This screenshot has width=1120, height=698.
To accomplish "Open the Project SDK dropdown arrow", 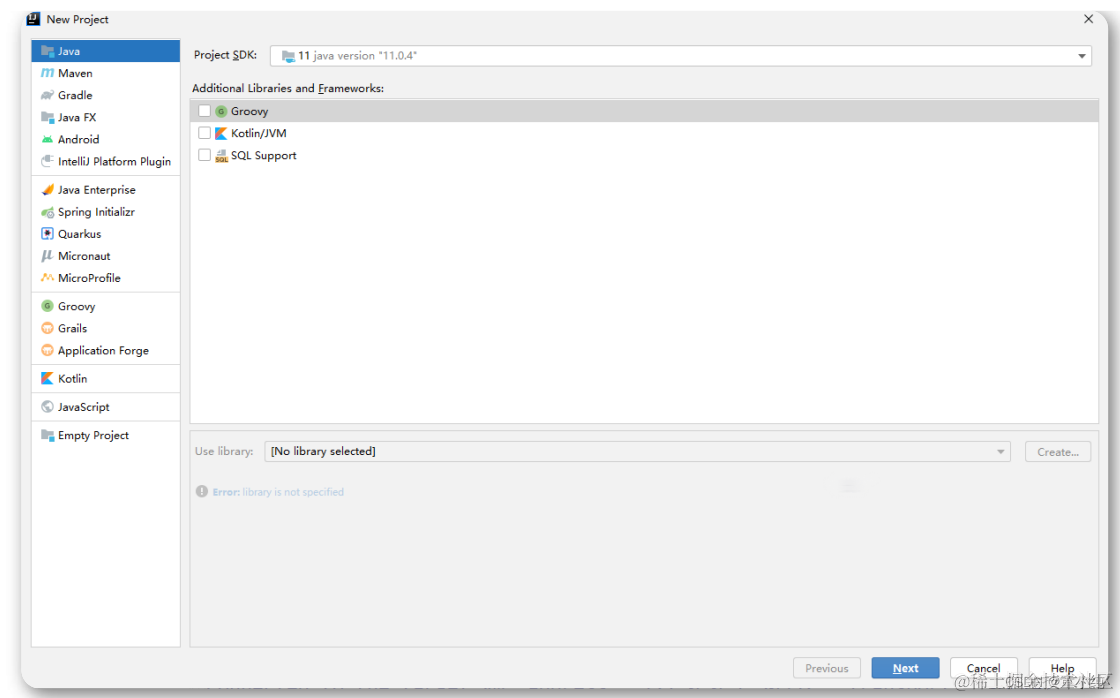I will tap(1081, 56).
